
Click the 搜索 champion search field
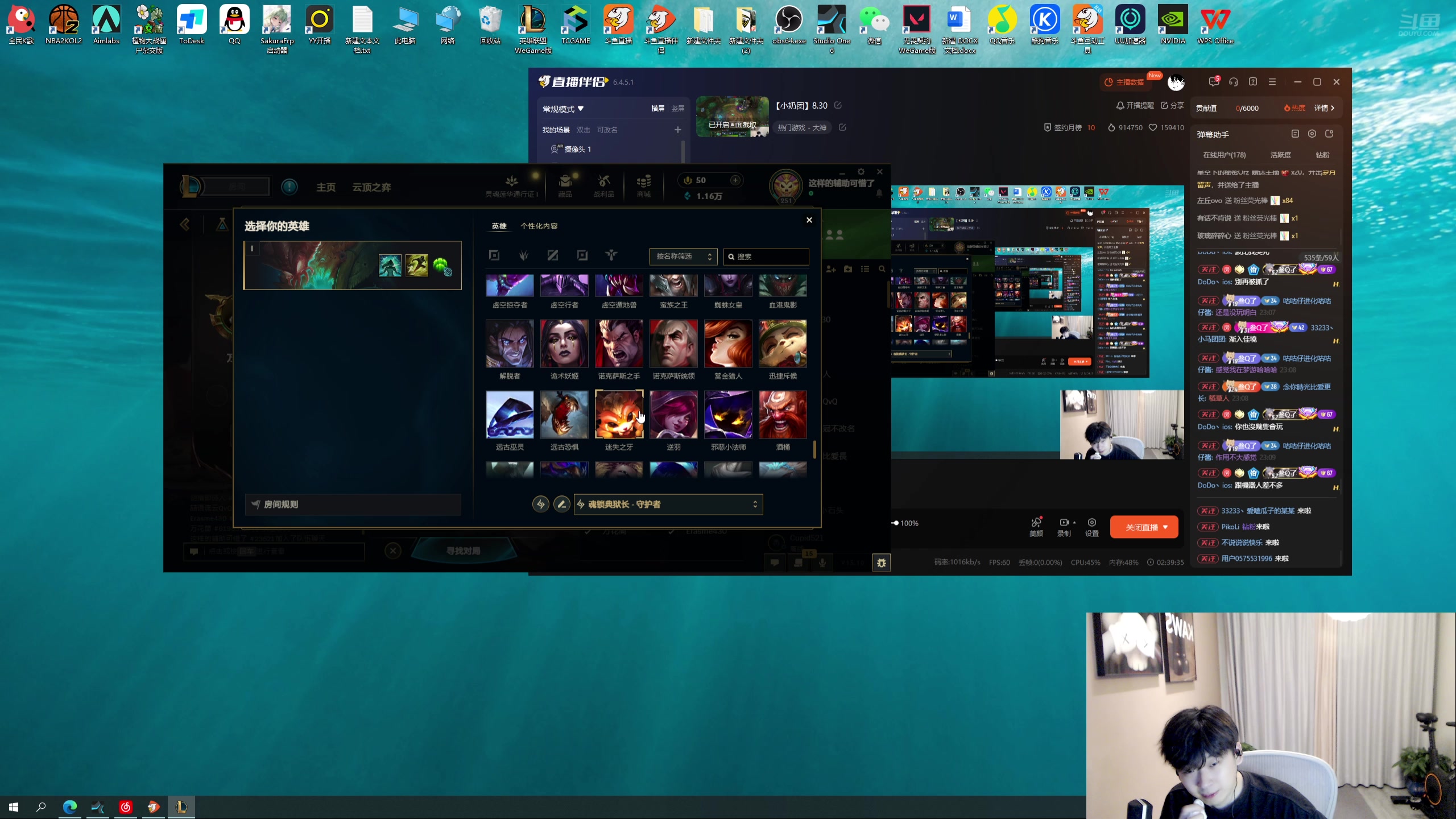pyautogui.click(x=766, y=257)
